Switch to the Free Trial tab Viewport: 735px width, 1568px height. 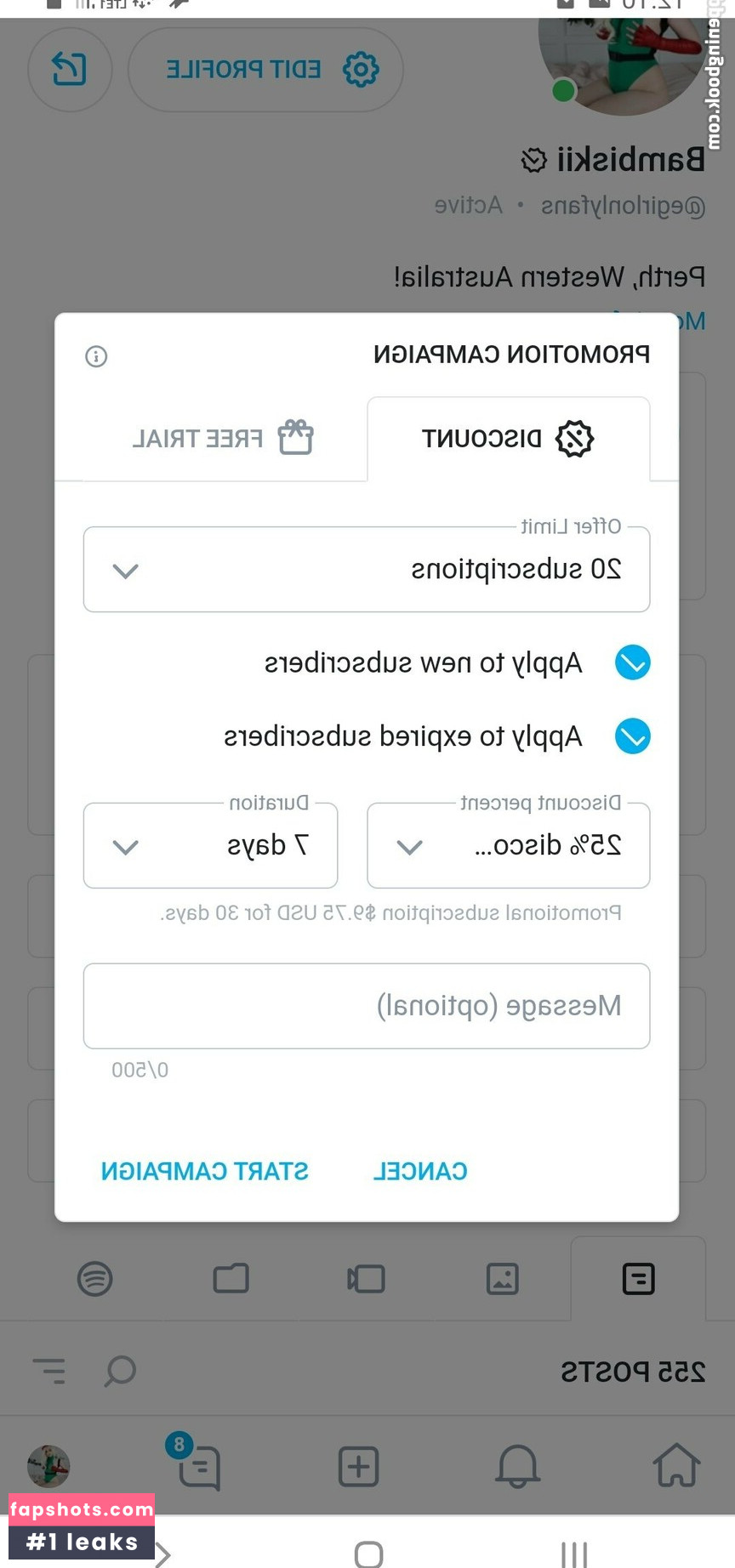click(x=223, y=439)
